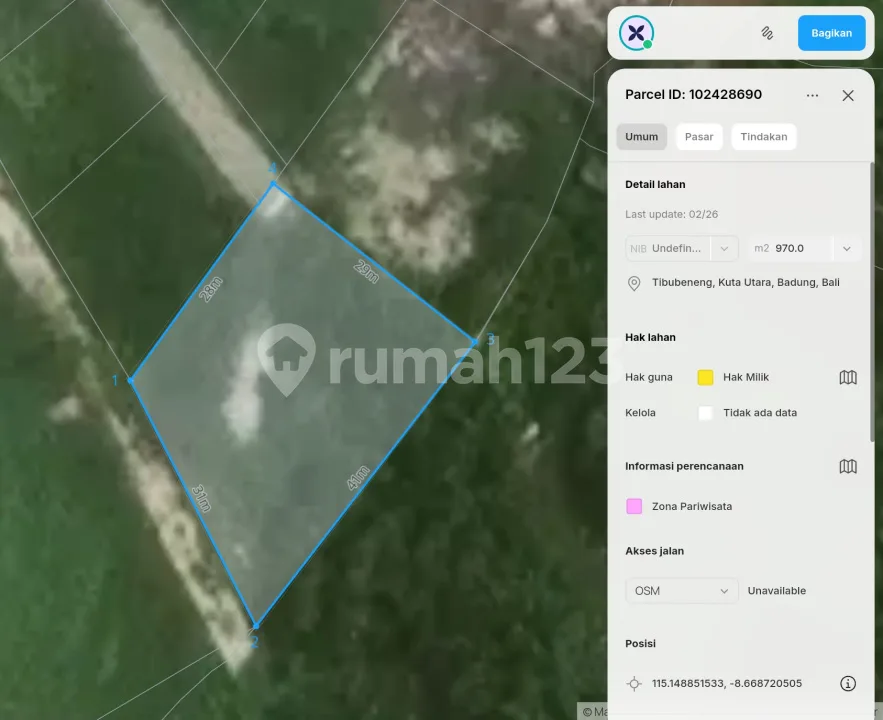Switch to the Umum tab
Viewport: 883px width, 720px height.
point(641,137)
